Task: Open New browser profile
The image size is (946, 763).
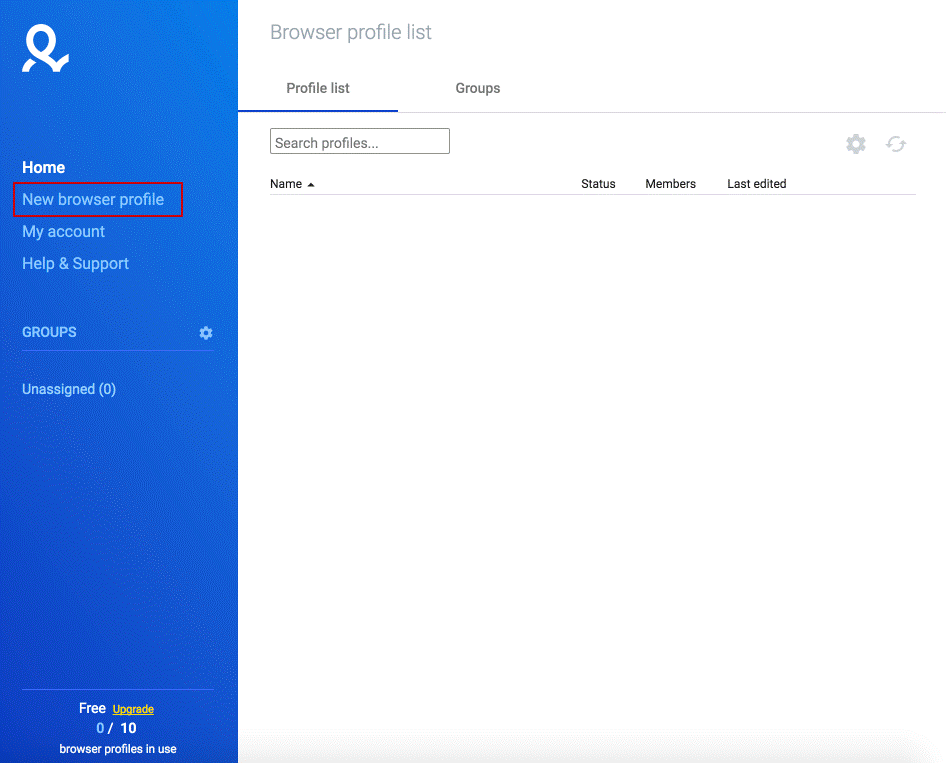Action: click(93, 199)
